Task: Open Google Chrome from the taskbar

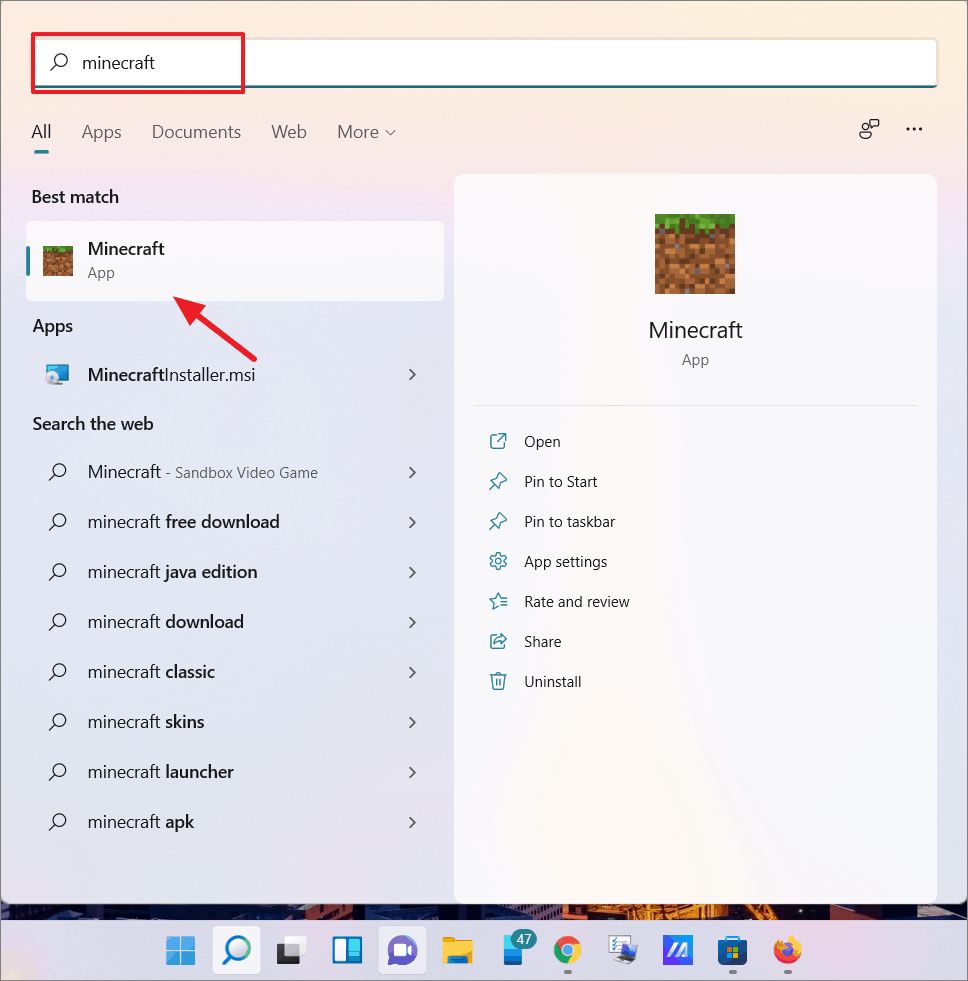Action: [567, 950]
